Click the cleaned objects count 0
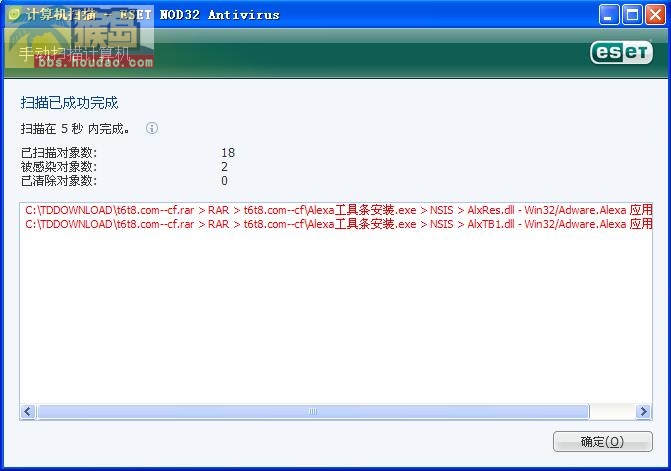The width and height of the screenshot is (671, 471). [x=225, y=181]
